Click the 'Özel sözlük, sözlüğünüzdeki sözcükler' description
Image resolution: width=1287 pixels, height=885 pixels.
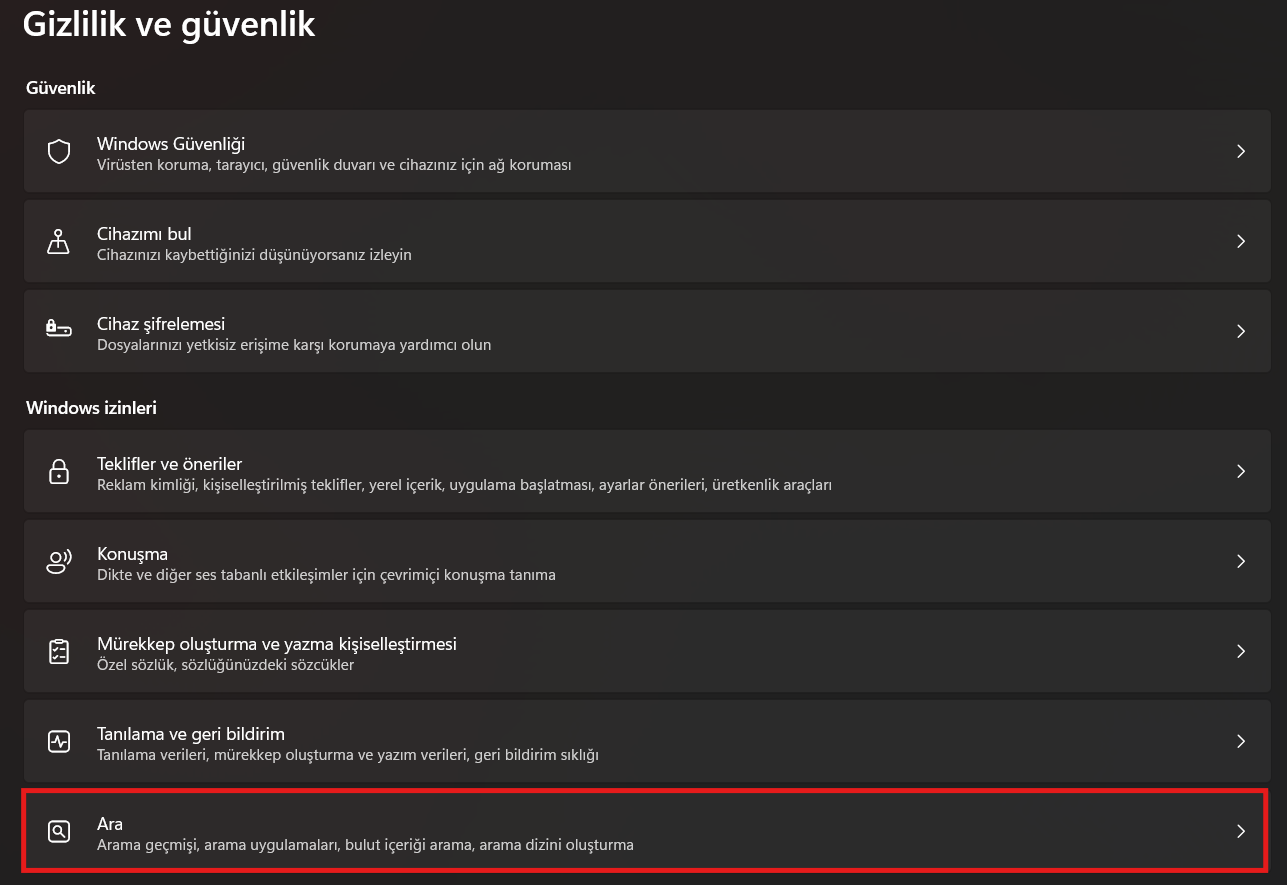226,665
